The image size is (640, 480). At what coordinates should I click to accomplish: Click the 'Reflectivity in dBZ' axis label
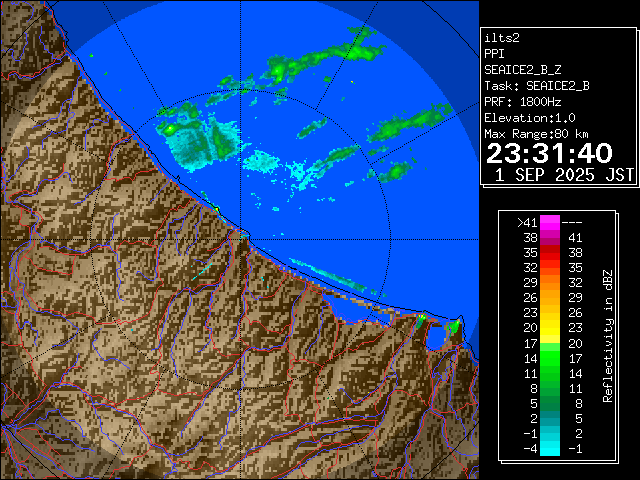click(x=607, y=335)
